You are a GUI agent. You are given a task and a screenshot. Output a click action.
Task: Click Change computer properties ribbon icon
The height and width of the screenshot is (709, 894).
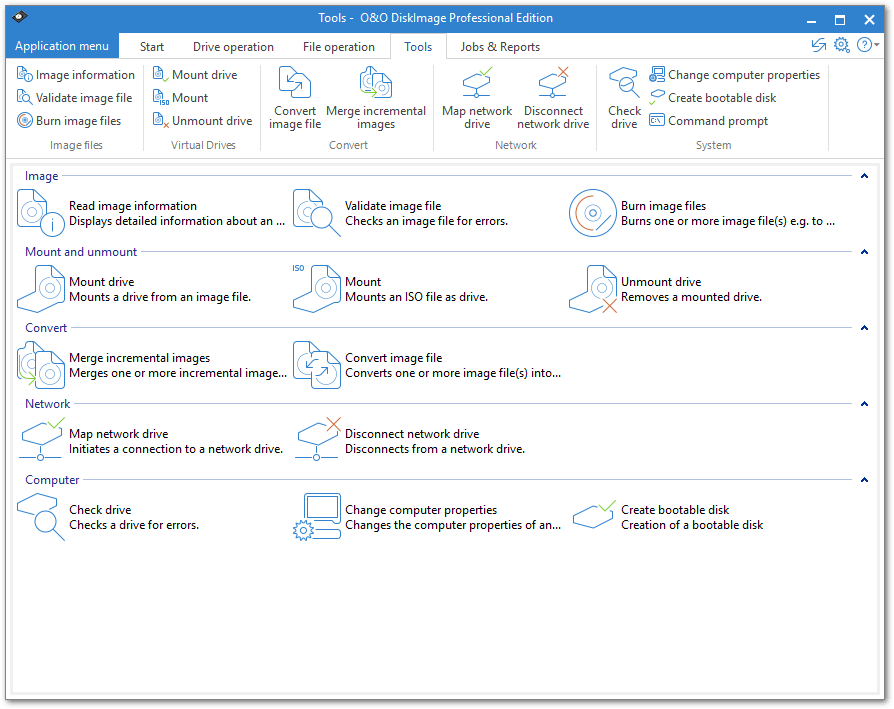click(x=657, y=75)
